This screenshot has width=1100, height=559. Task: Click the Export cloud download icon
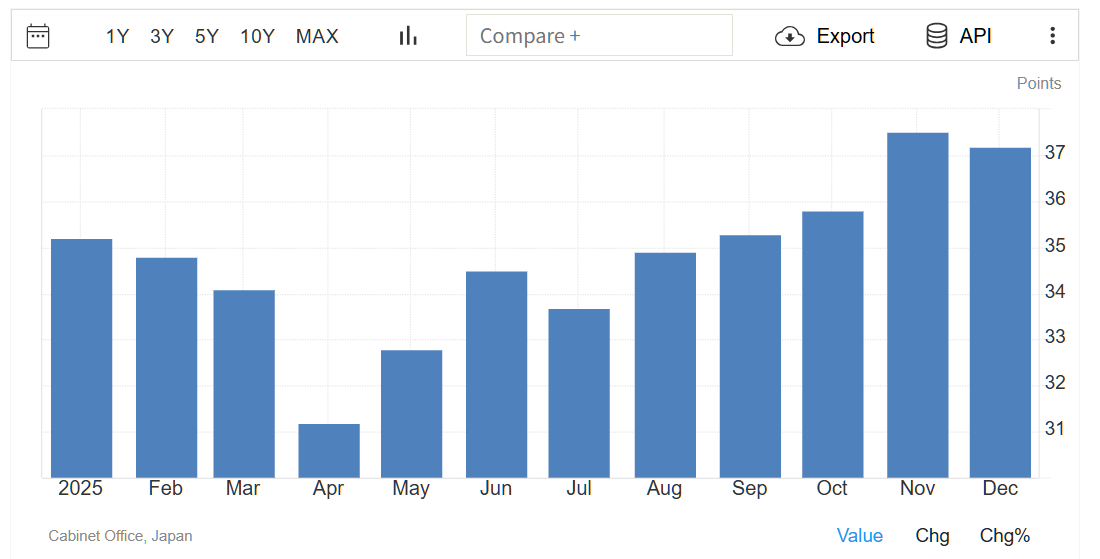[790, 36]
